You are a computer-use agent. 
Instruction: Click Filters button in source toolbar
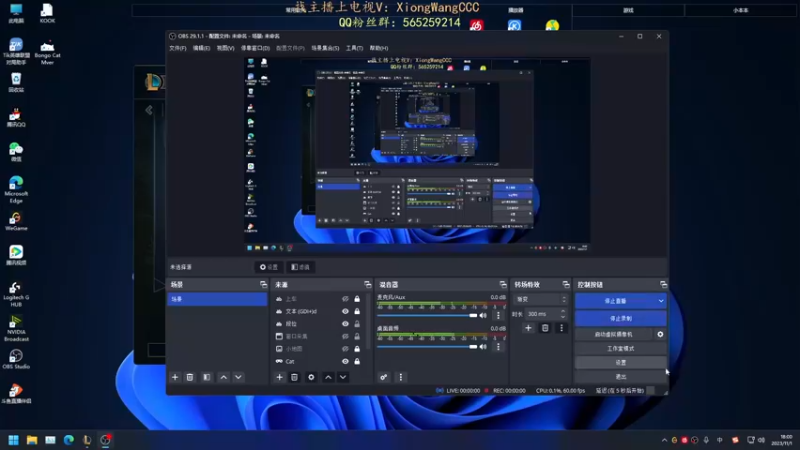[x=301, y=267]
